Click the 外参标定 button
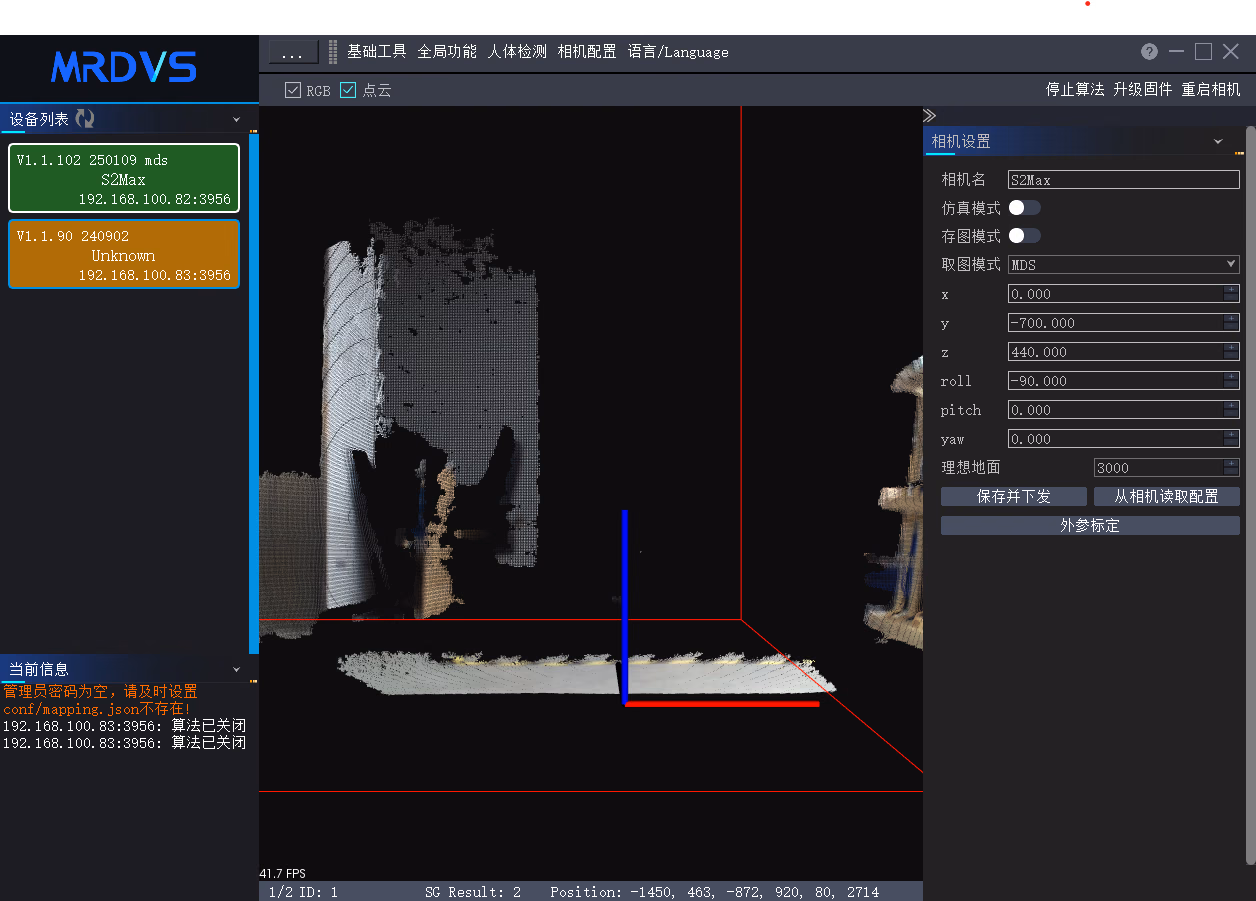The image size is (1256, 901). 1090,526
